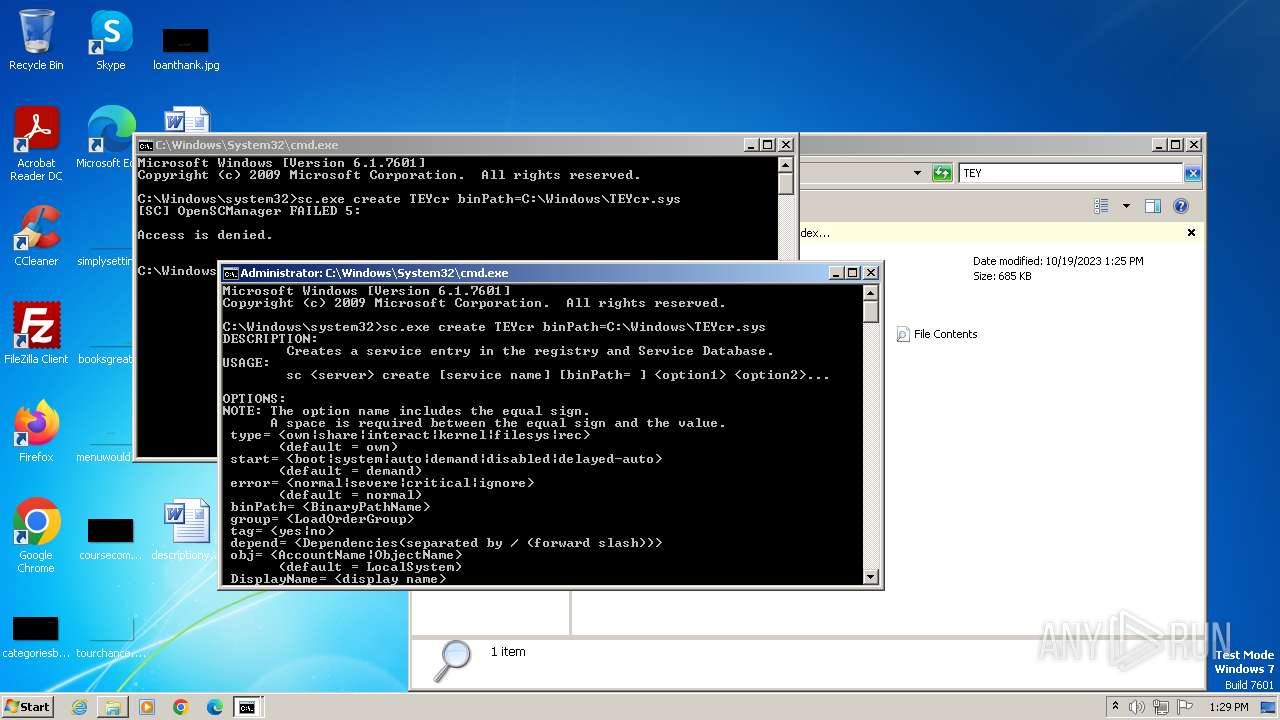The width and height of the screenshot is (1280, 720).
Task: Toggle the Explorer preview pane button
Action: click(1153, 206)
